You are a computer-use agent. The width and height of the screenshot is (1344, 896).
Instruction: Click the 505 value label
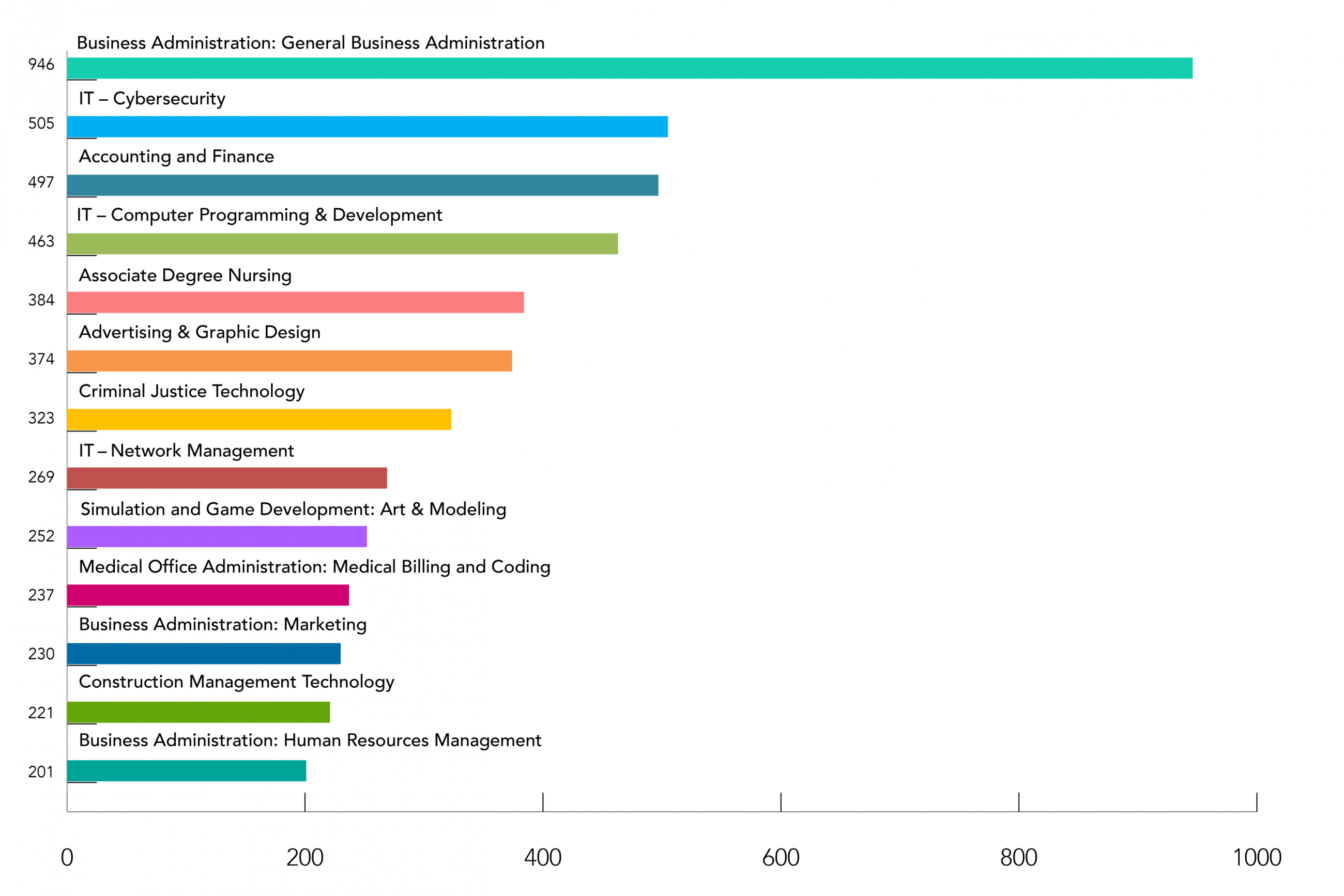click(41, 123)
